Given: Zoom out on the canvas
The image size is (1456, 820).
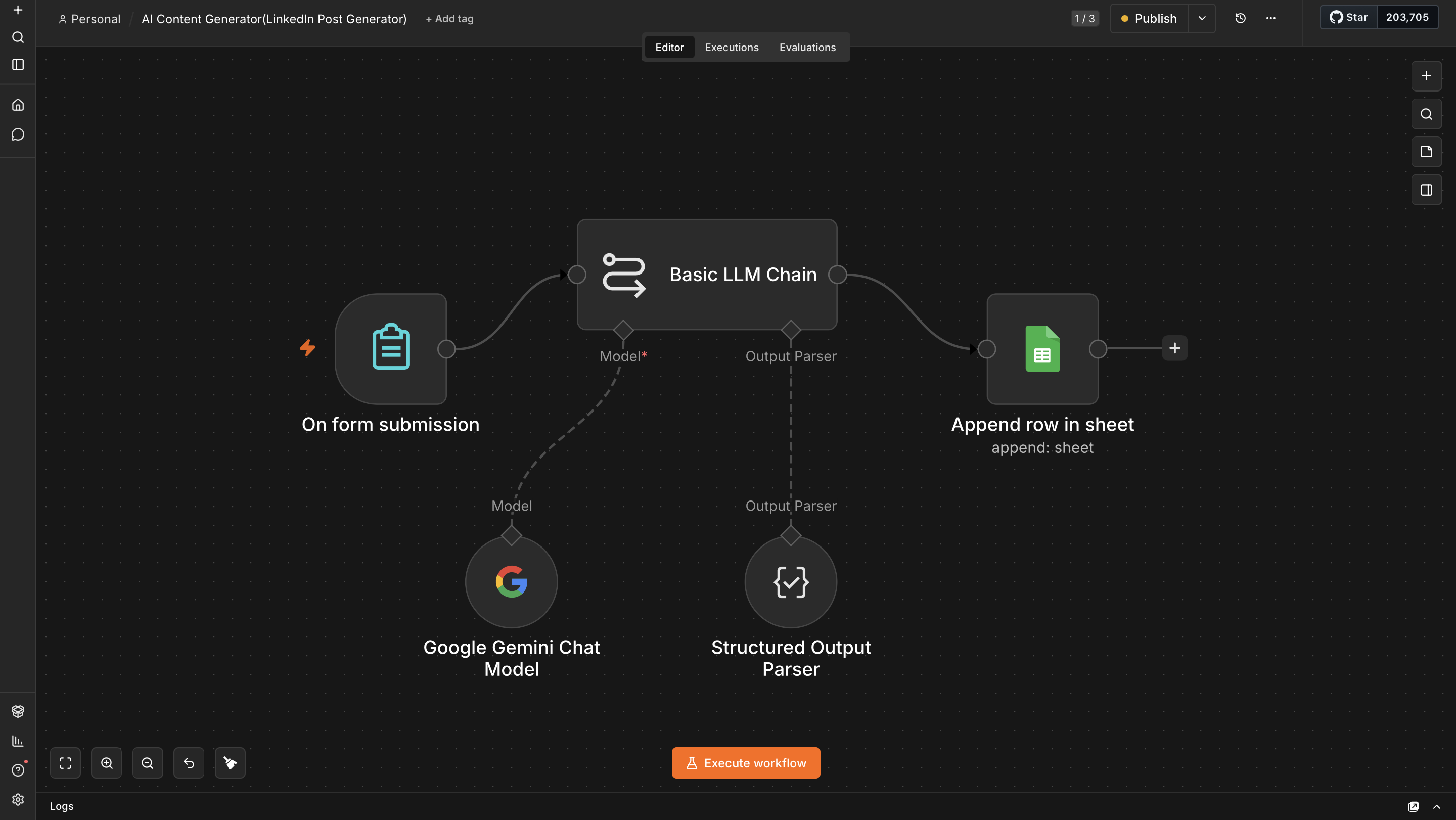Looking at the screenshot, I should point(148,763).
